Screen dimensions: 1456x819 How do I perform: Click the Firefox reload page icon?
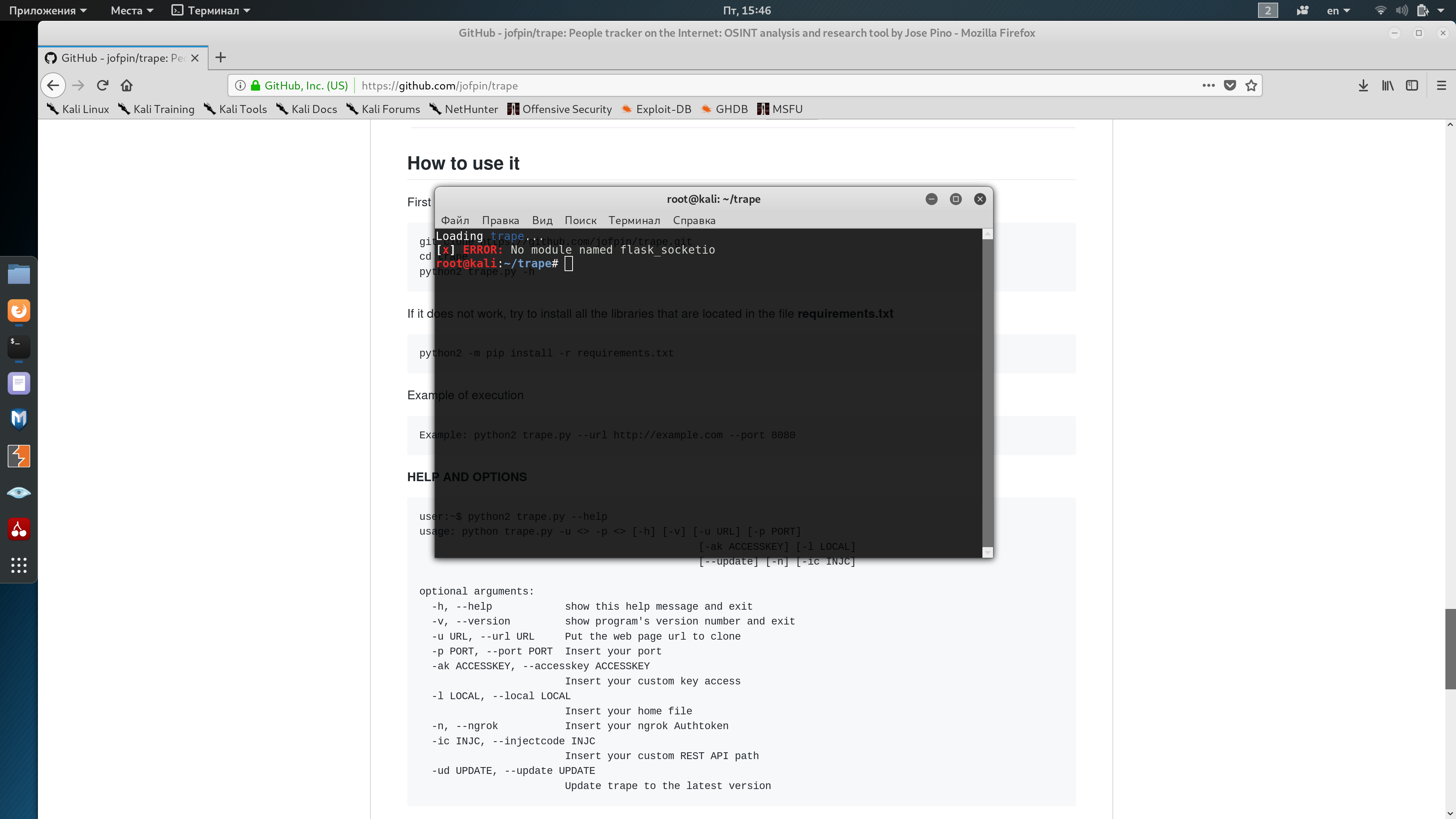pos(102,85)
